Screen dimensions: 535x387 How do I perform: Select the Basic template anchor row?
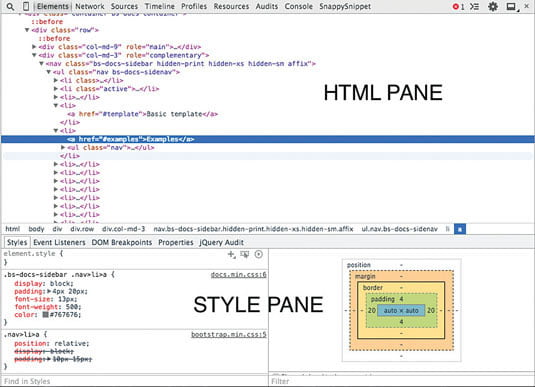click(142, 114)
